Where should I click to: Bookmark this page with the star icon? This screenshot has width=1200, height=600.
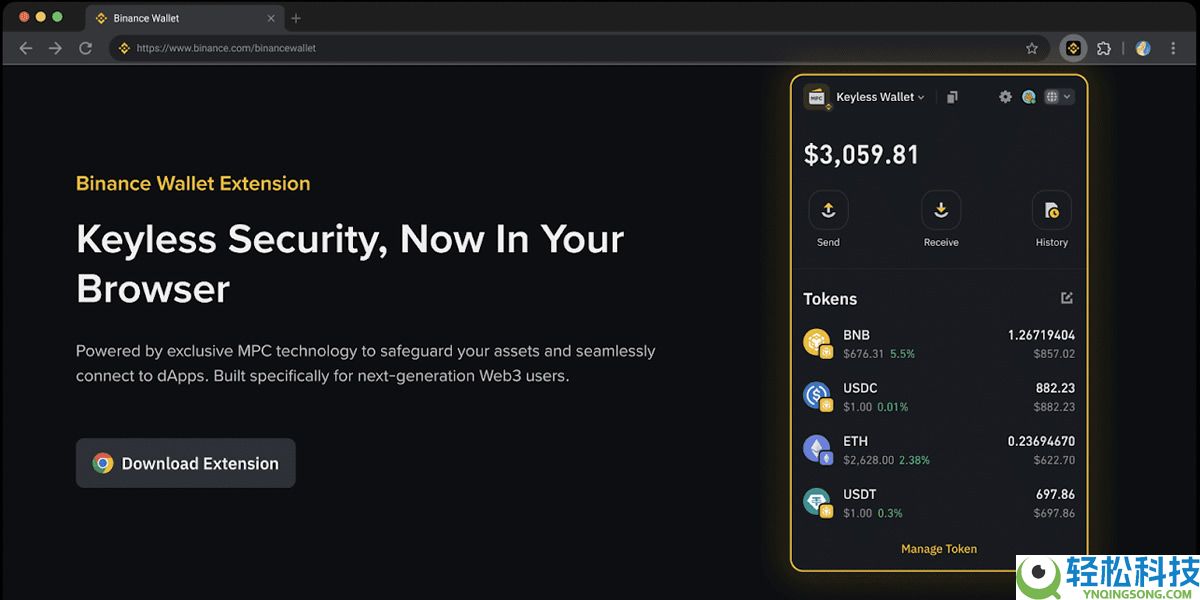point(1032,48)
